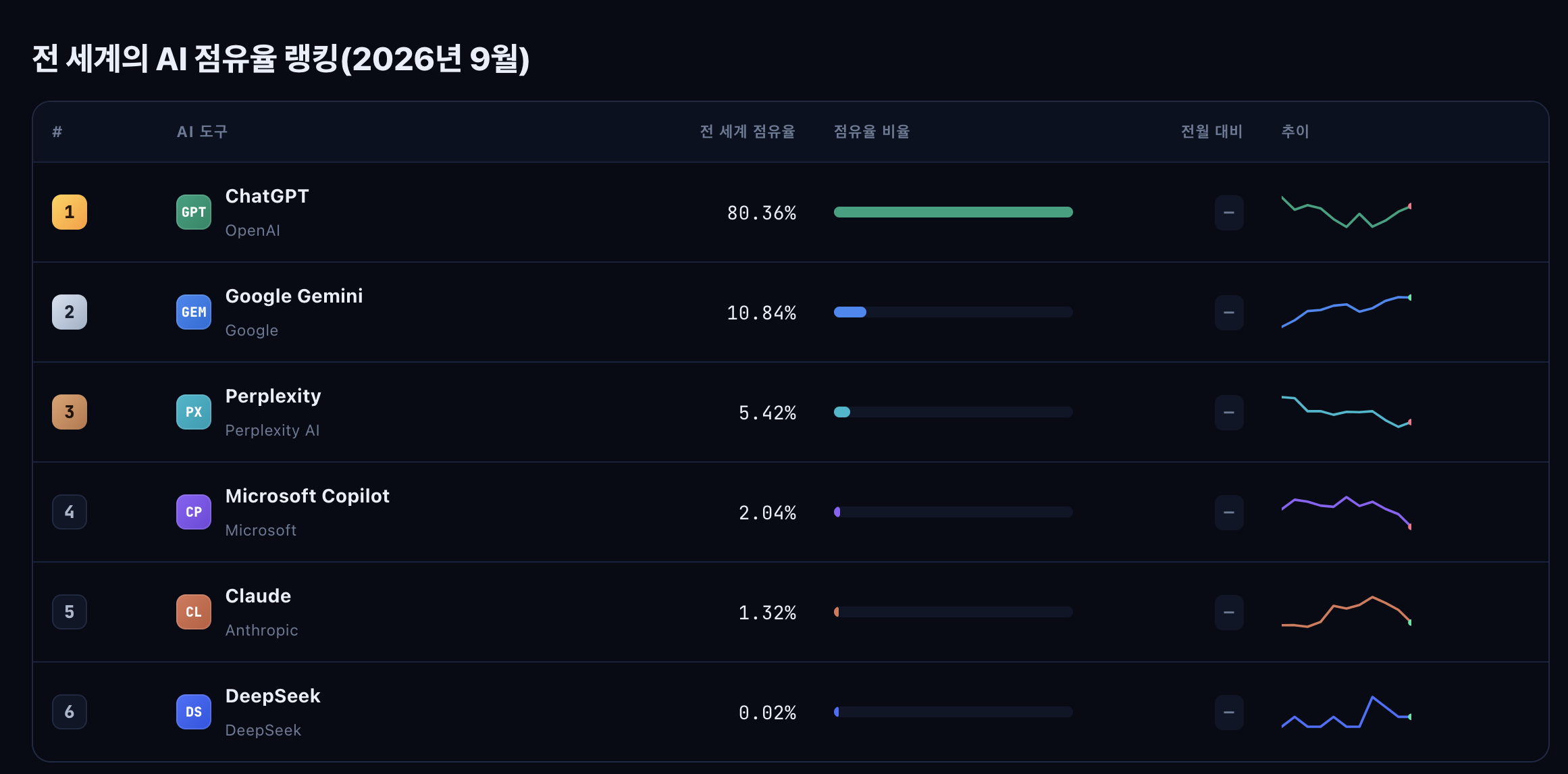Click the Microsoft Copilot name link
This screenshot has height=774, width=1568.
point(307,496)
